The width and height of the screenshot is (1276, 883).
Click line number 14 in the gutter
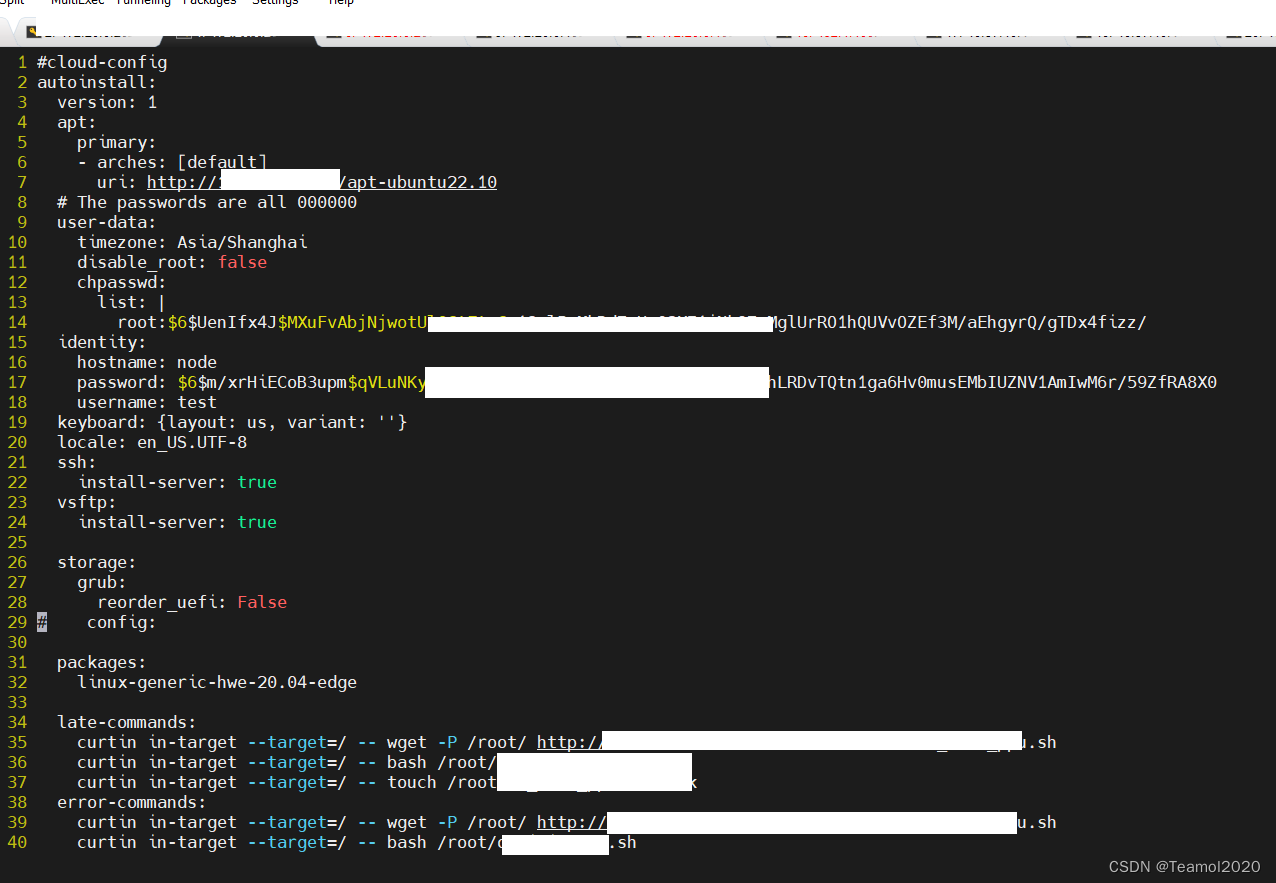tap(17, 322)
